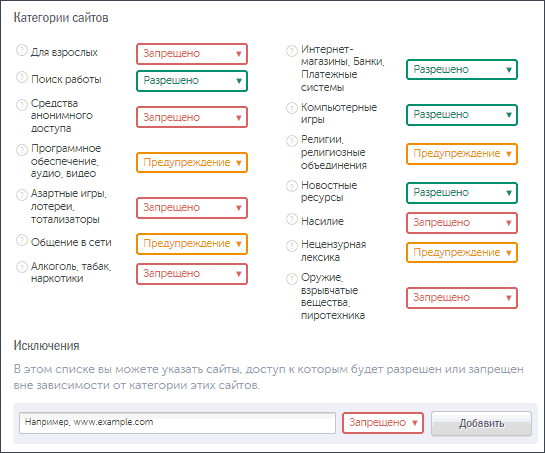This screenshot has width=545, height=453.
Task: Show help for Программное обеспечение, аудио, видео
Action: click(22, 150)
